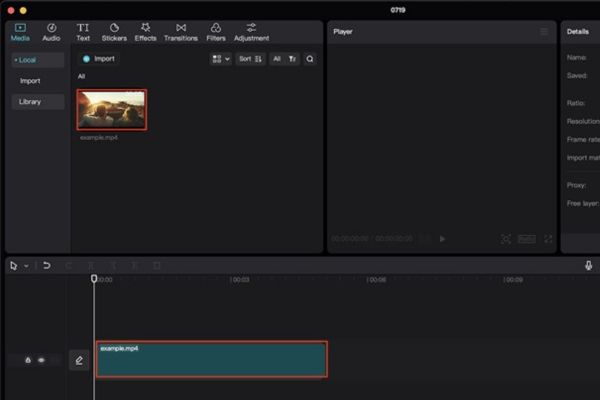The image size is (600, 400).
Task: Open the Text tab
Action: pos(83,32)
